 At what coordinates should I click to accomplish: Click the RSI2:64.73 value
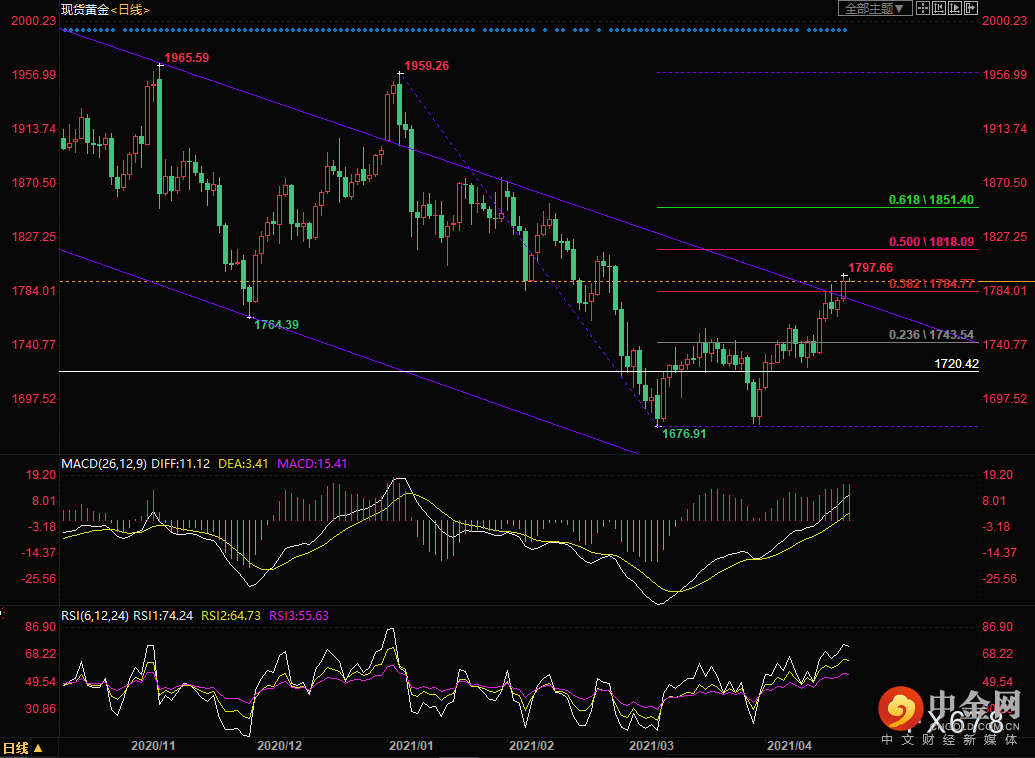[x=231, y=616]
